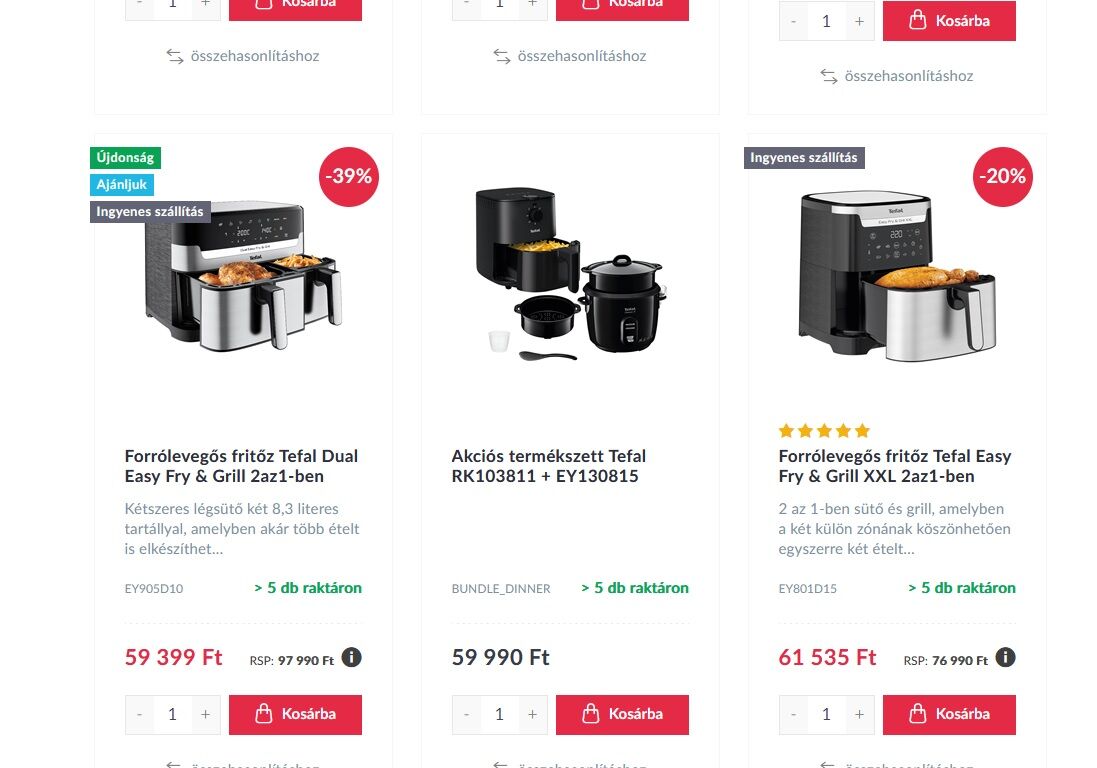Click compare arrows icon under first top product
The width and height of the screenshot is (1097, 768).
click(175, 56)
